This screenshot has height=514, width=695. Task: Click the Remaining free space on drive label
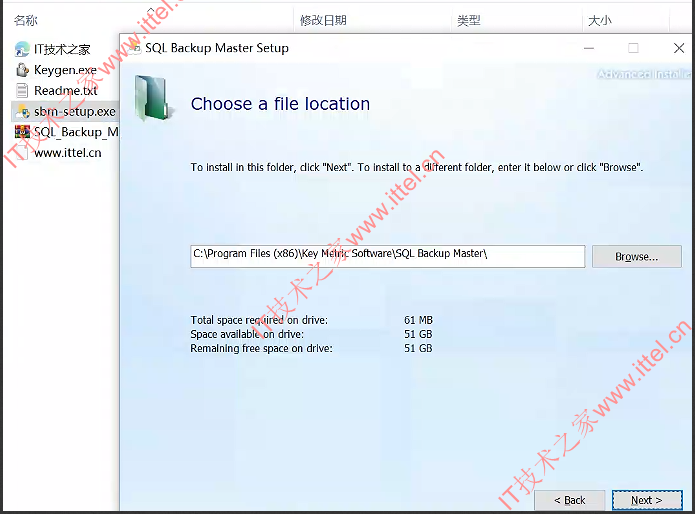[x=262, y=349]
